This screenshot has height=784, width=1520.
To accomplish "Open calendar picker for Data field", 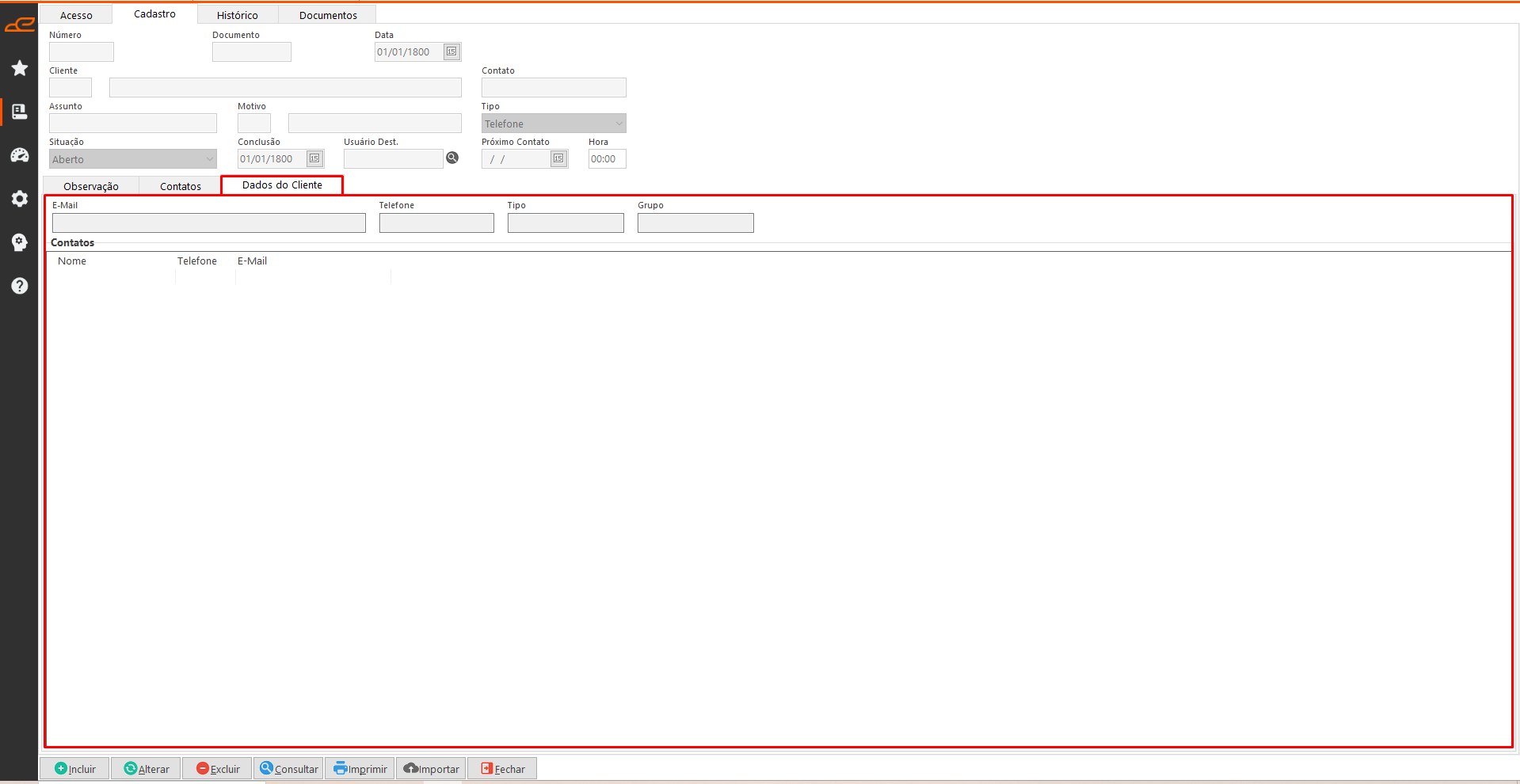I will pyautogui.click(x=451, y=52).
